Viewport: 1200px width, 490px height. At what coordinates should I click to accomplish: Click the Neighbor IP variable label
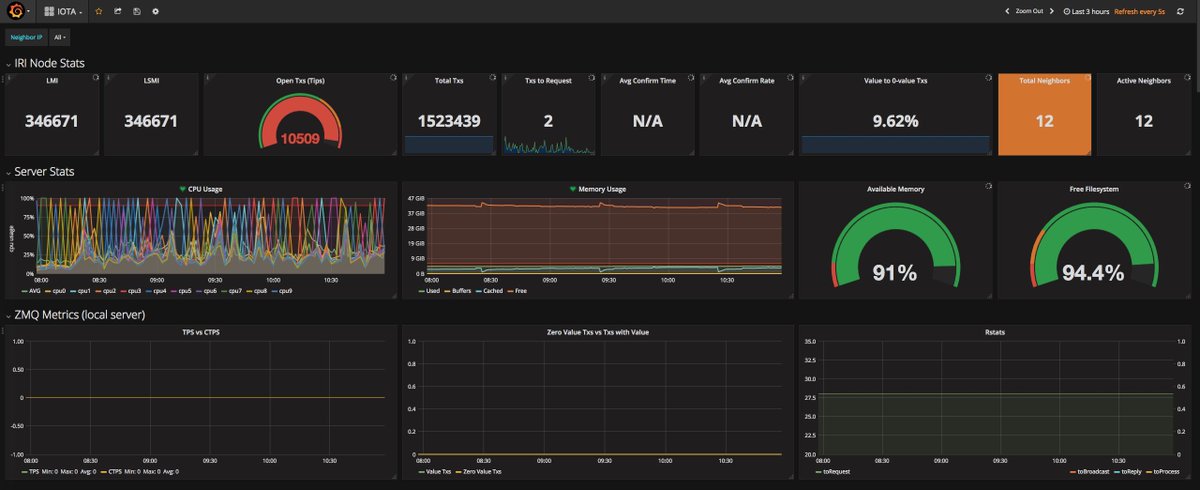pyautogui.click(x=26, y=37)
